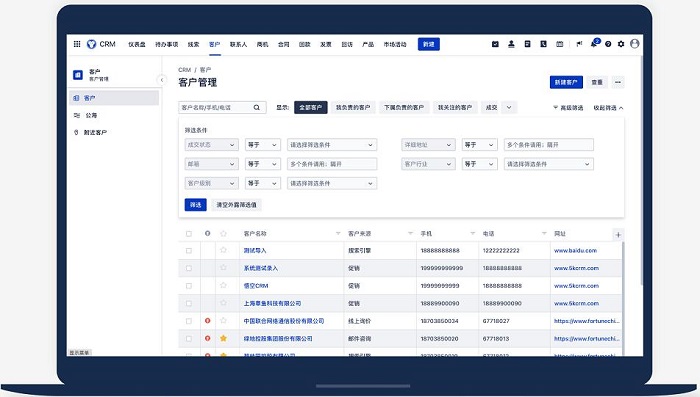Viewport: 700px width, 397px height.
Task: Tick the checkbox for 测试导入 row
Action: [189, 251]
